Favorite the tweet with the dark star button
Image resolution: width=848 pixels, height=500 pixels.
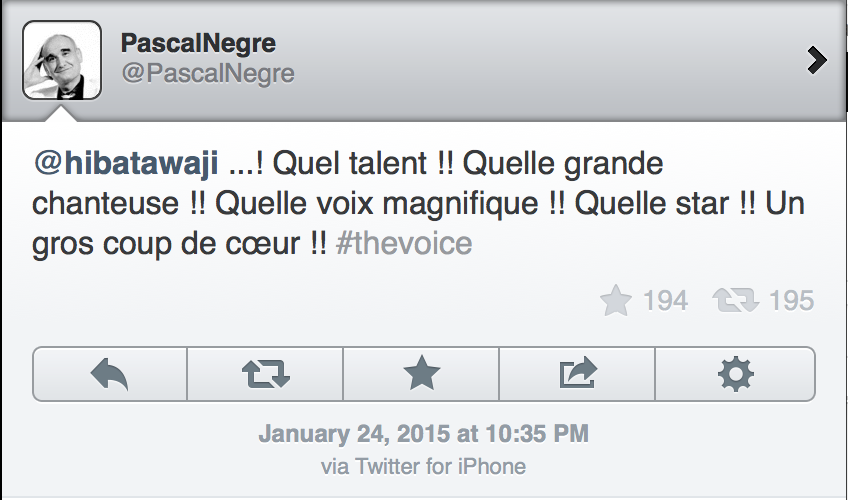421,374
